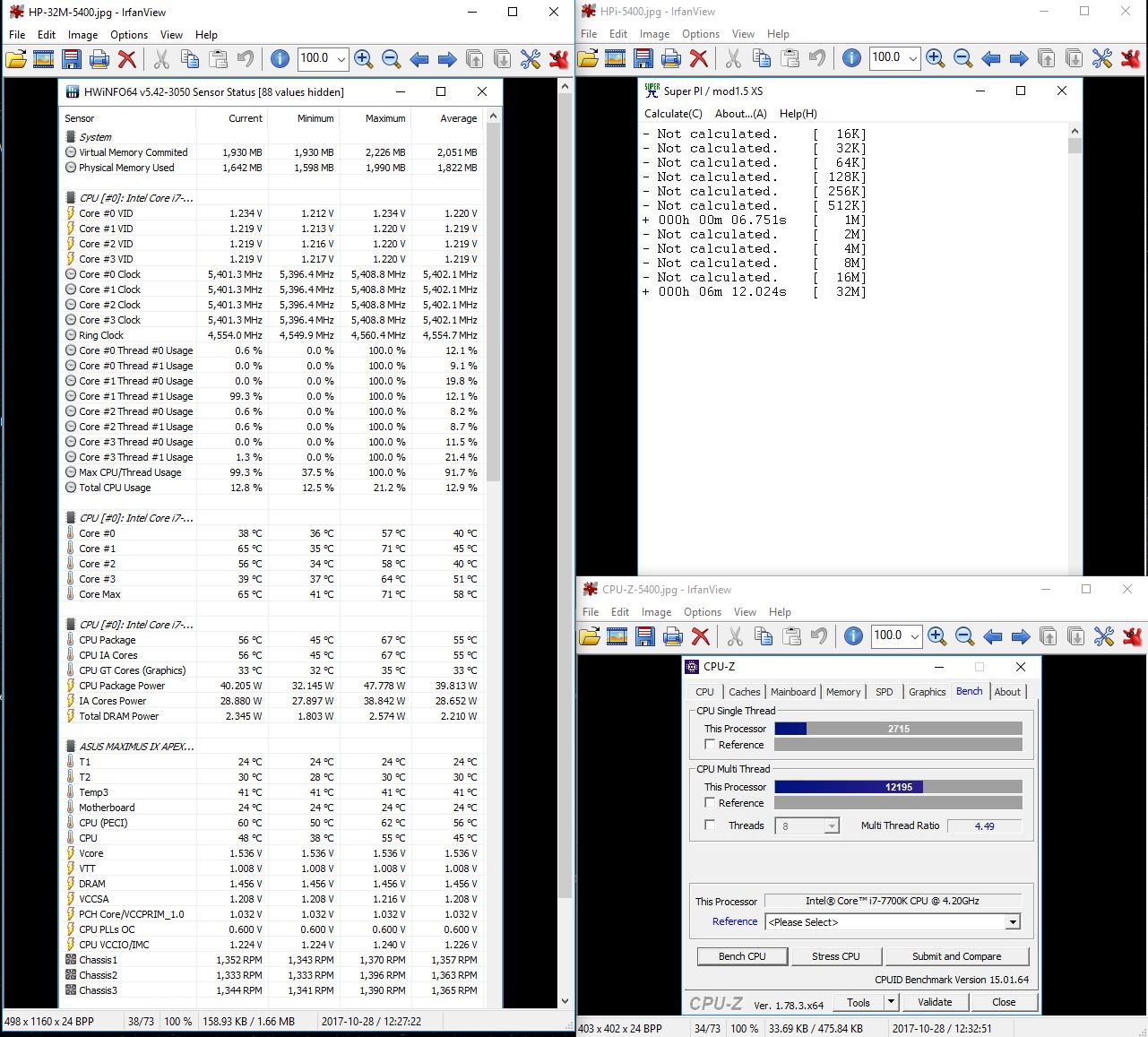Viewport: 1148px width, 1037px height.
Task: Zoom in magnifier in HP-32M-5400.jpg window
Action: click(x=363, y=59)
